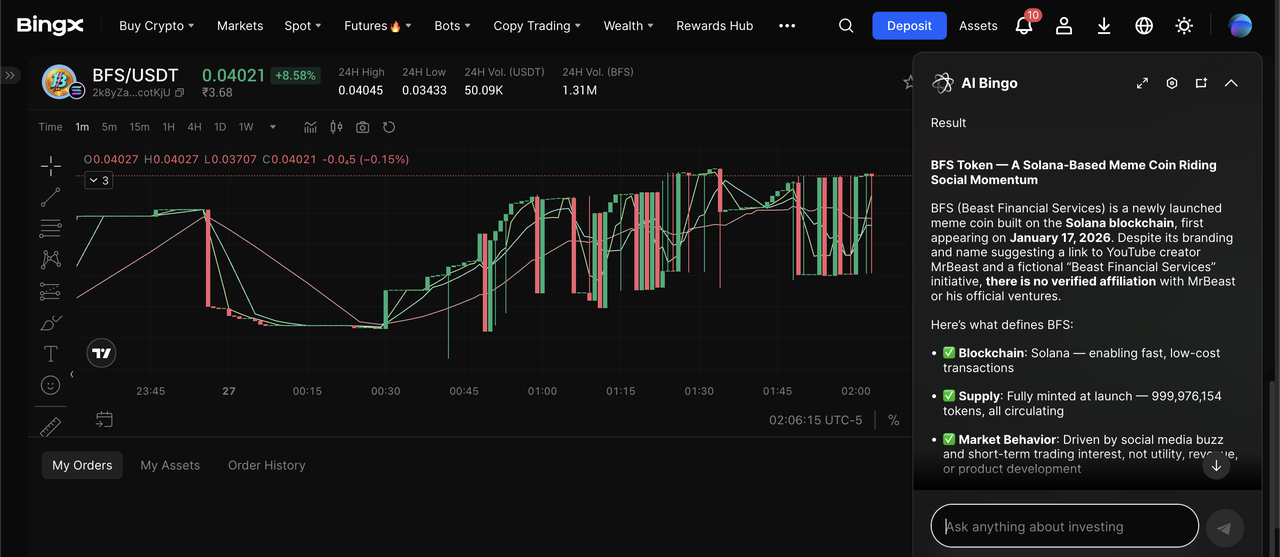Start a new AI Bingo chat
Screen dimensions: 1280x557
click(1201, 83)
